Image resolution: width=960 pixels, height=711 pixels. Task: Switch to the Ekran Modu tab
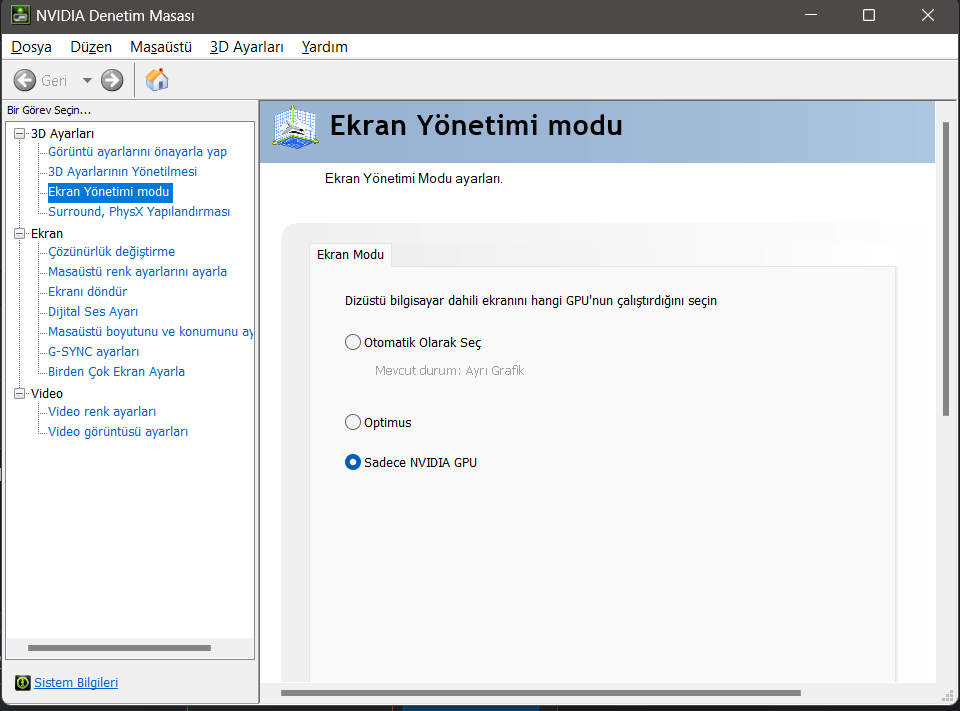pos(350,255)
